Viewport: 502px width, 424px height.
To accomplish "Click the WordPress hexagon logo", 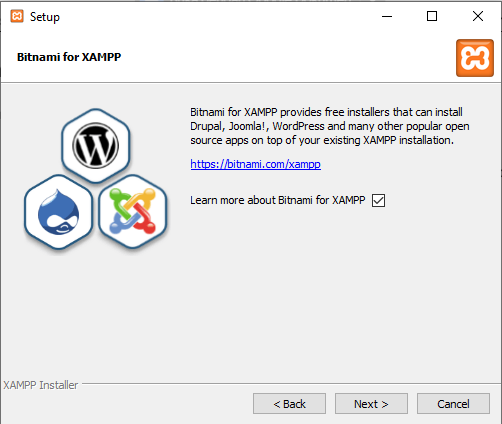I will tap(96, 146).
